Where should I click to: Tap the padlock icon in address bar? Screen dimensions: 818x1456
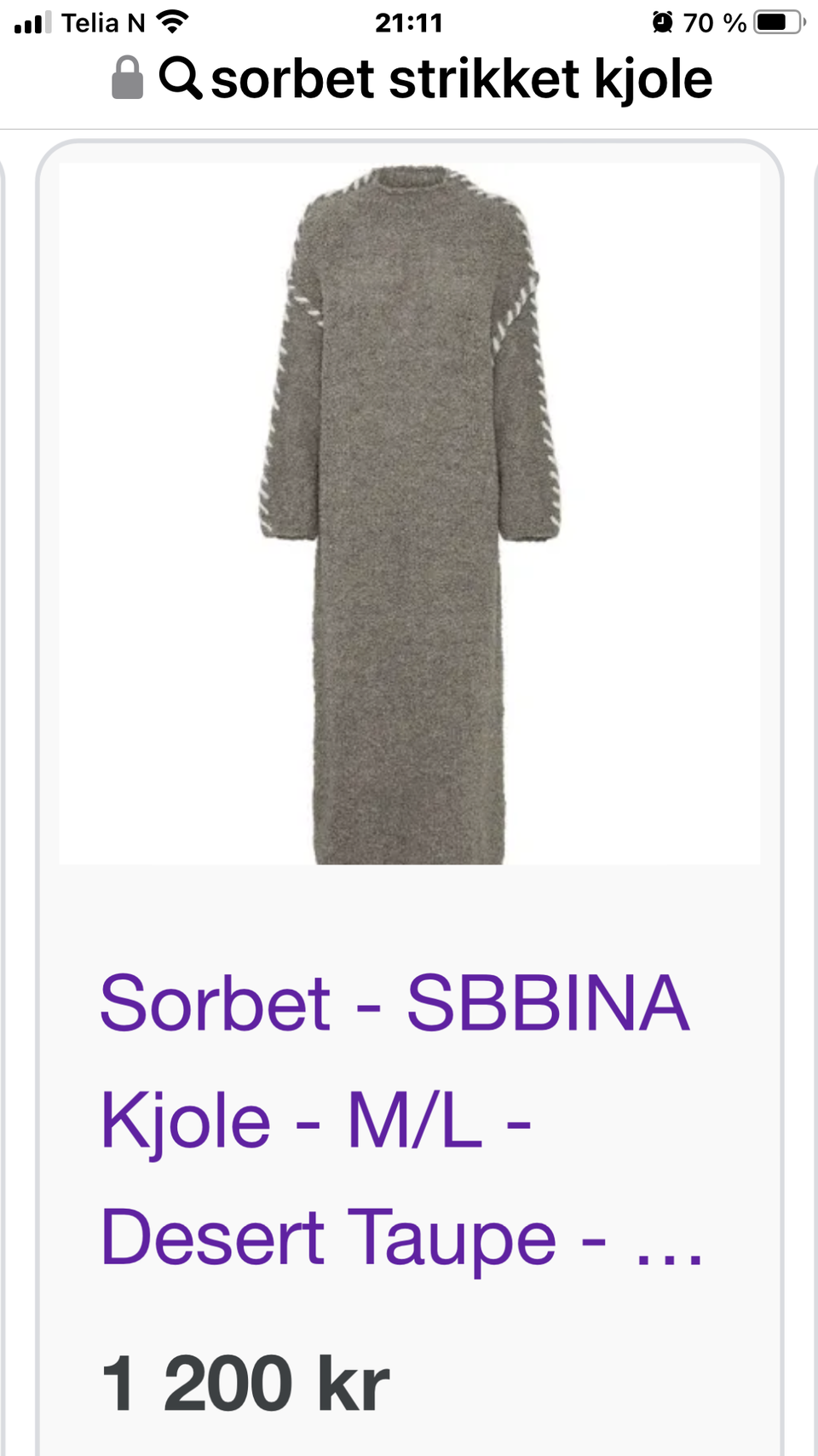click(128, 78)
